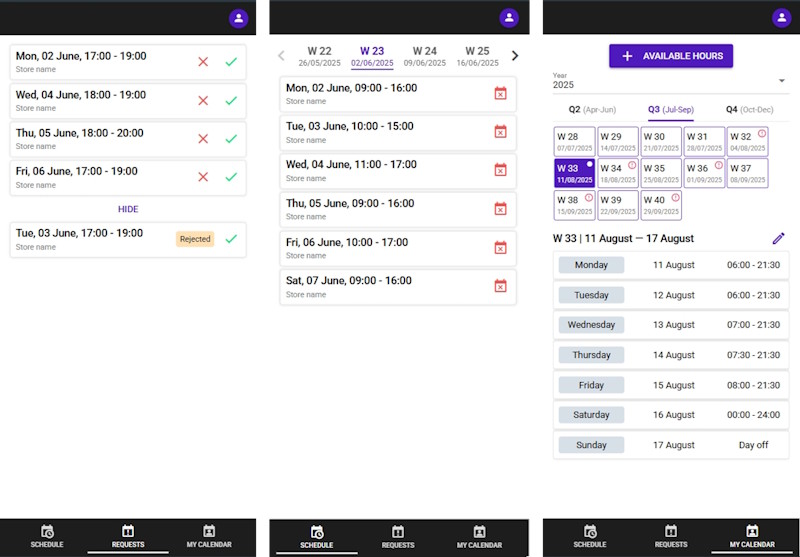800x557 pixels.
Task: Accept the Mon, 02 June 17:00 request
Action: pos(231,62)
